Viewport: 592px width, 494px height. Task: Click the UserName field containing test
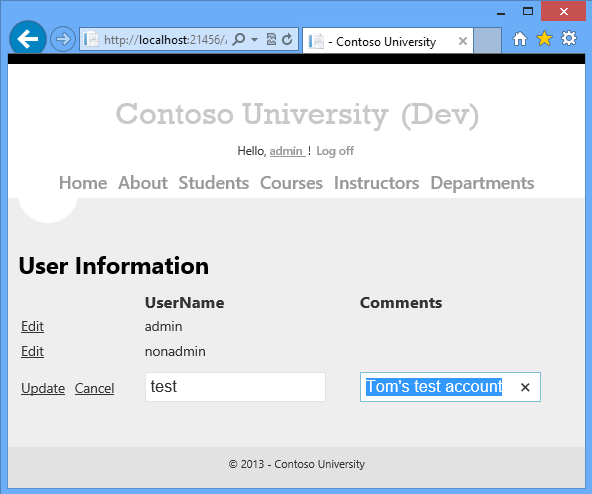coord(235,387)
